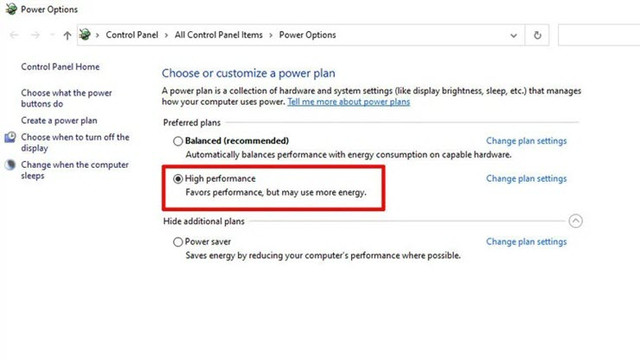Go up one level with up arrow
The width and height of the screenshot is (640, 360).
(x=67, y=36)
